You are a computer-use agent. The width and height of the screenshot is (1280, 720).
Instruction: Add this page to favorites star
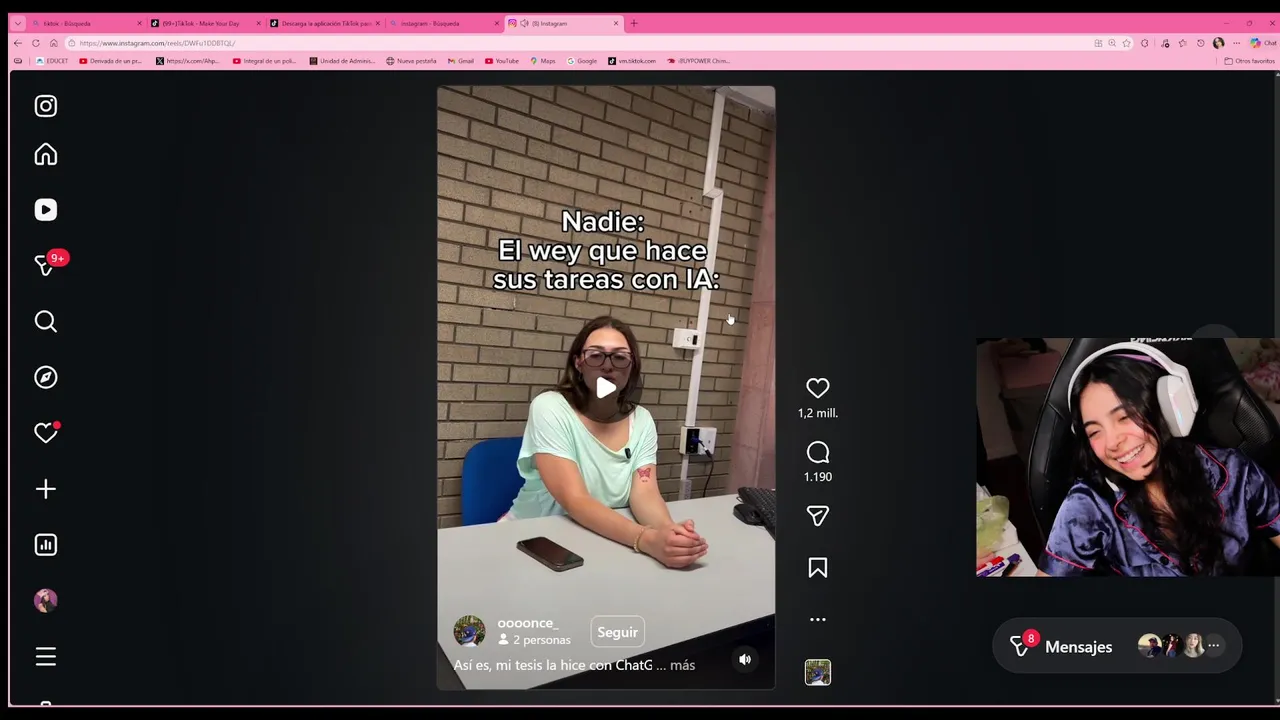[x=1126, y=43]
